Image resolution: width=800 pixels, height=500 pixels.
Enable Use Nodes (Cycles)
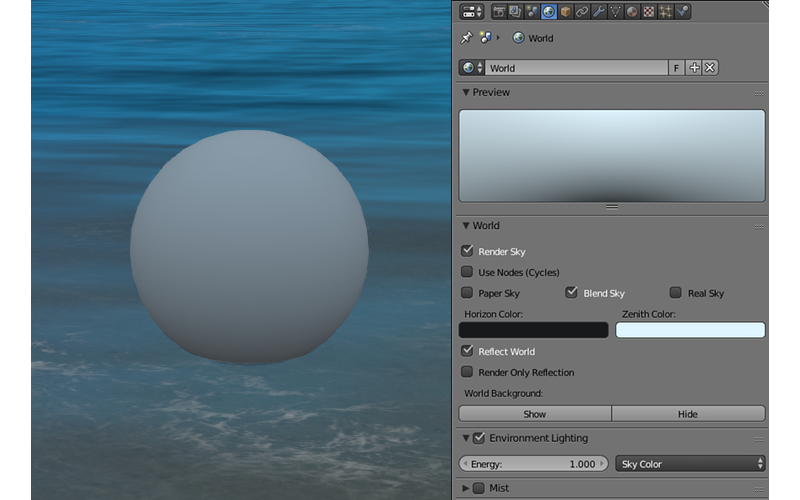point(467,272)
